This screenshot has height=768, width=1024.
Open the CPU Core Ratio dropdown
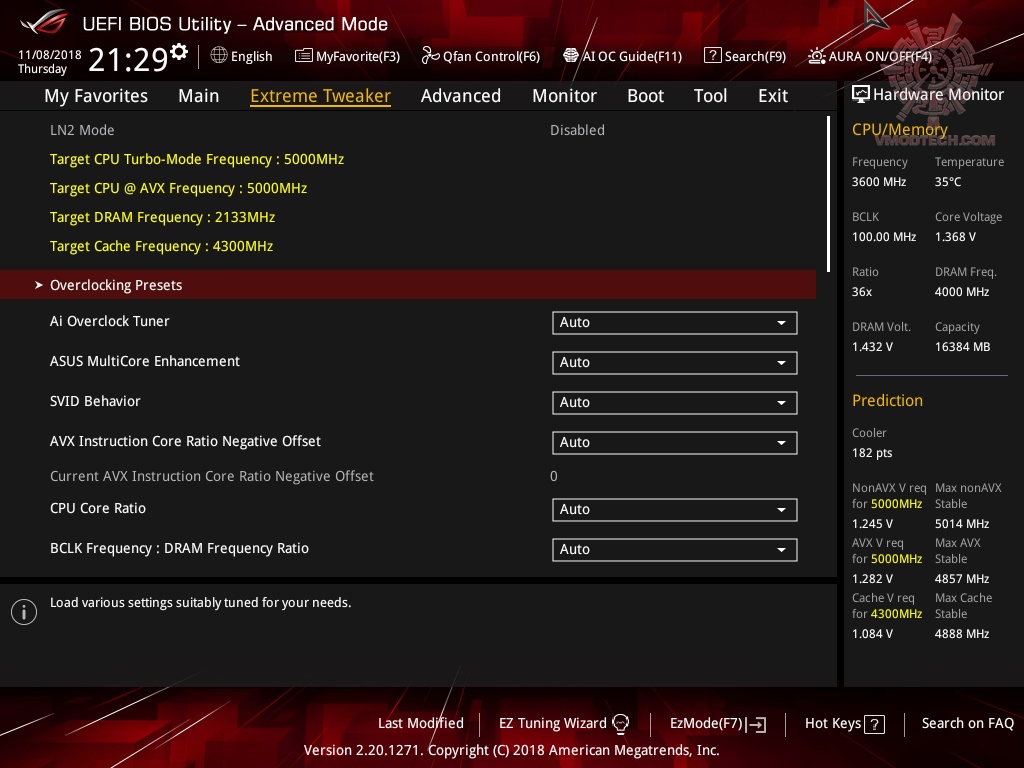tap(675, 509)
